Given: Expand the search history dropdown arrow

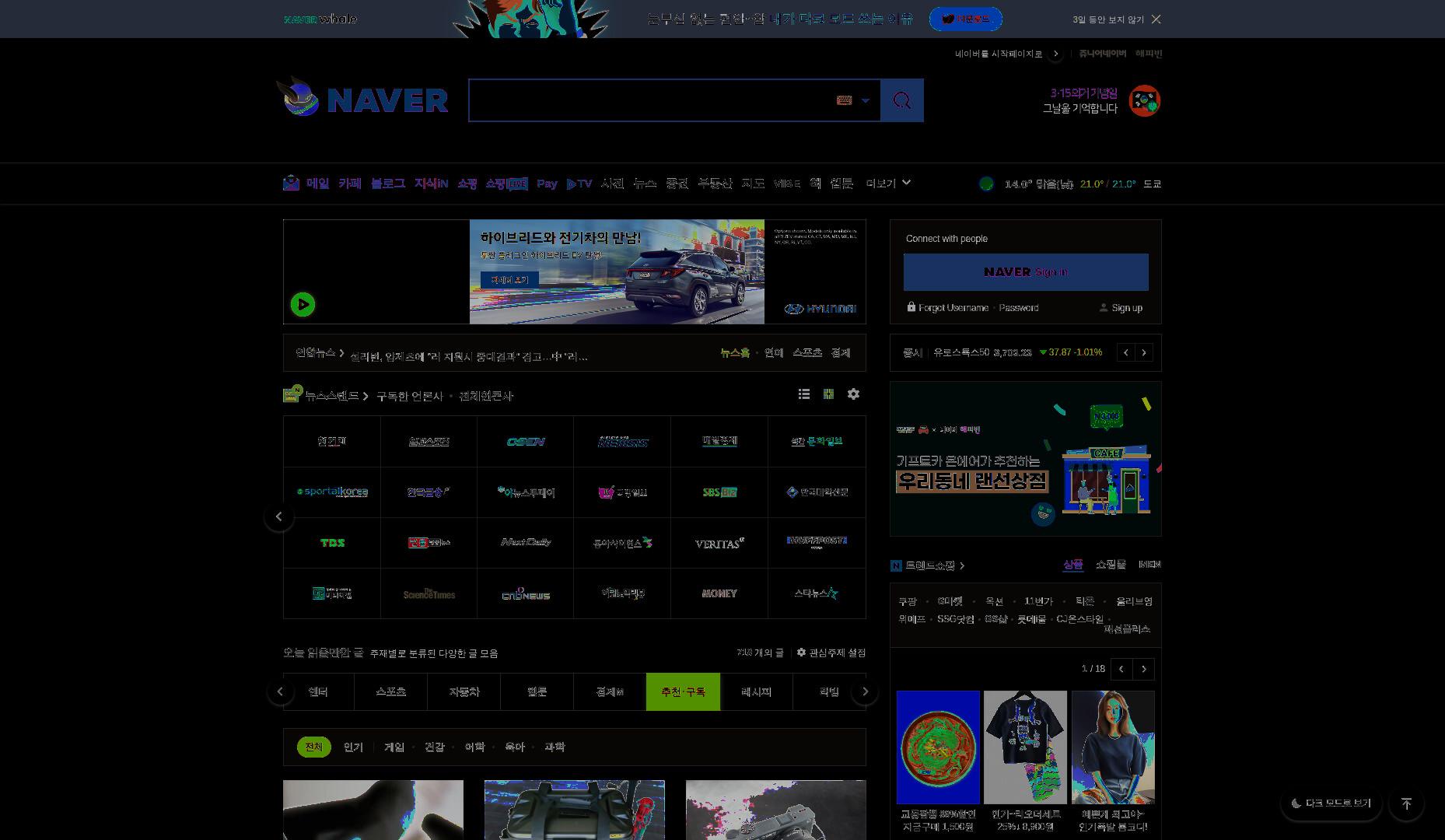Looking at the screenshot, I should pos(866,100).
